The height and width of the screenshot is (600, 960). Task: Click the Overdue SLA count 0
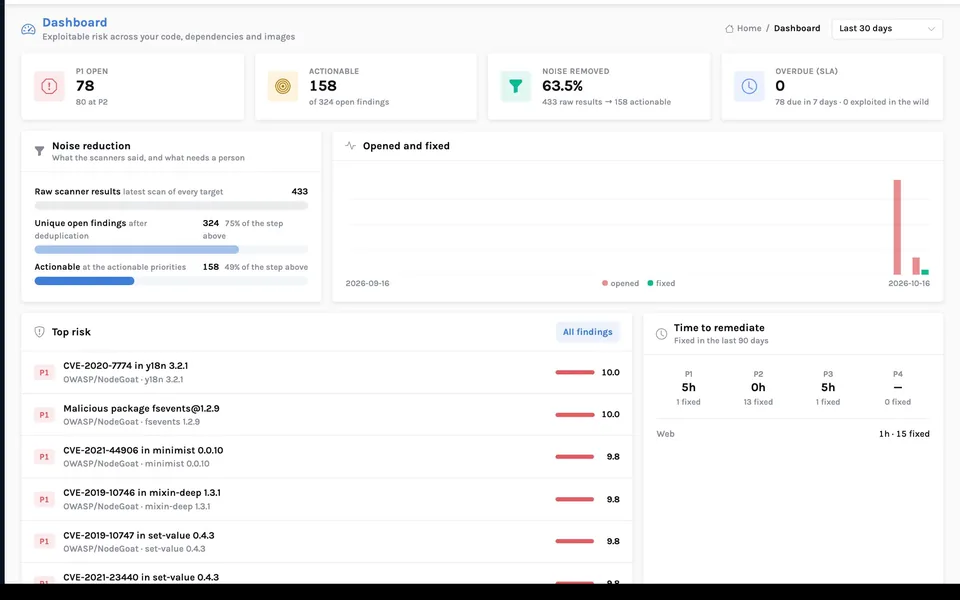point(779,86)
